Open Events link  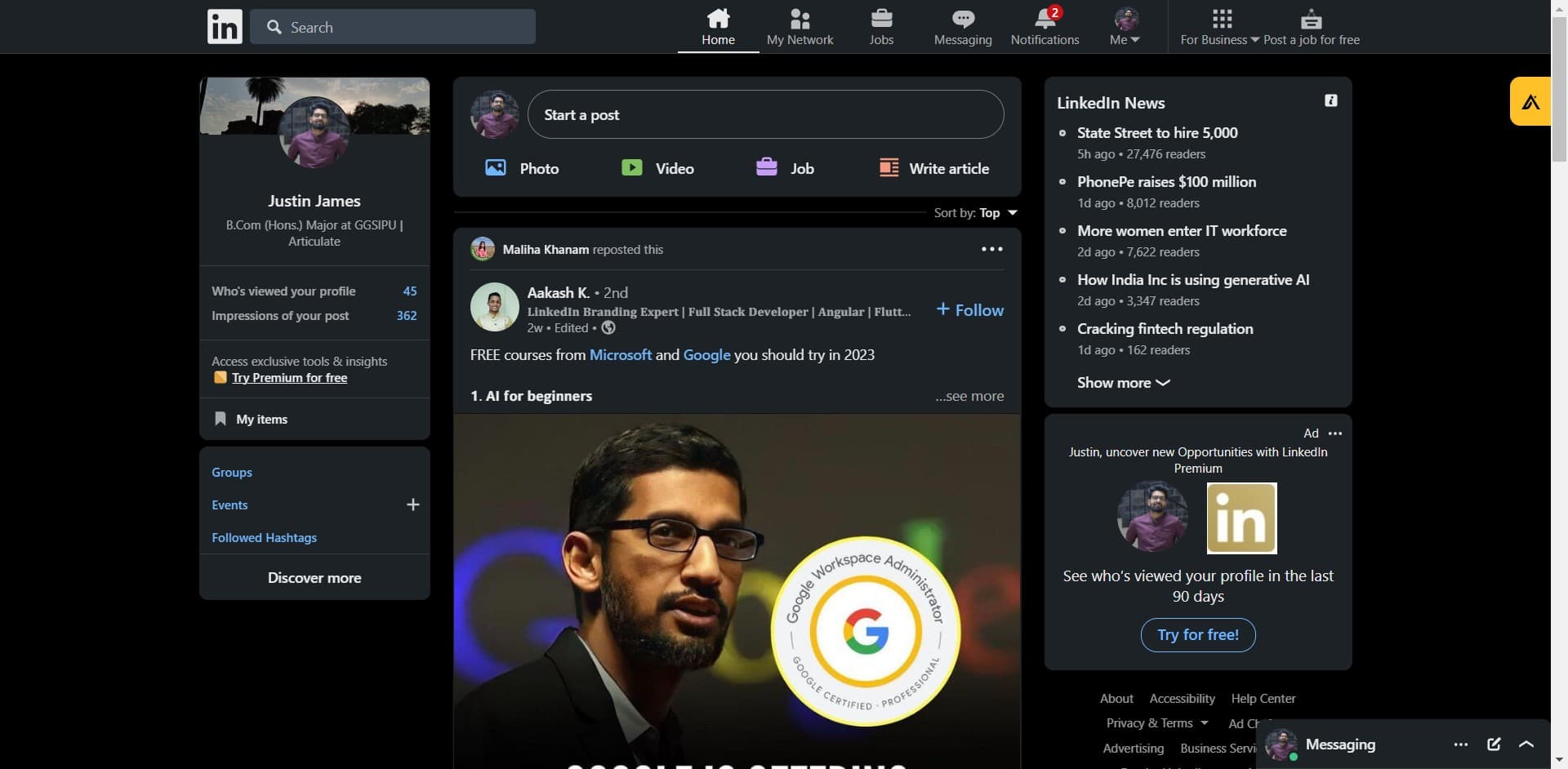pyautogui.click(x=229, y=505)
